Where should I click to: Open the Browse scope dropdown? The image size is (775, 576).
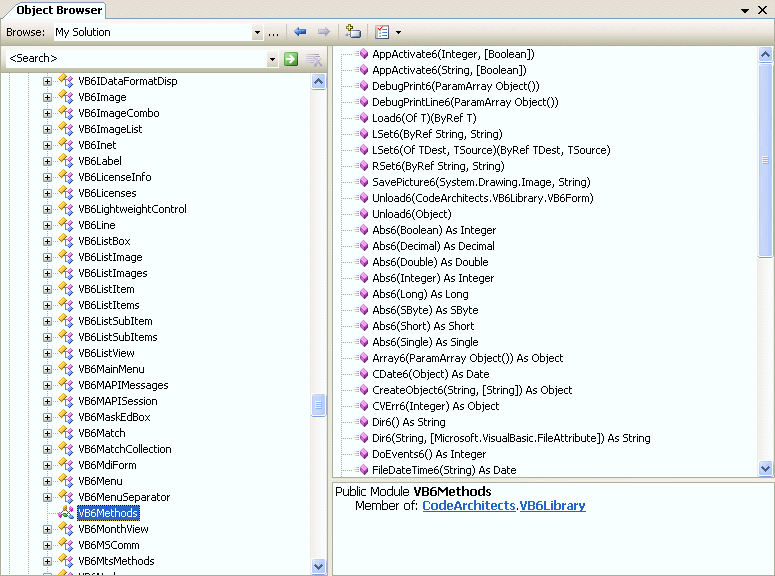click(x=257, y=33)
